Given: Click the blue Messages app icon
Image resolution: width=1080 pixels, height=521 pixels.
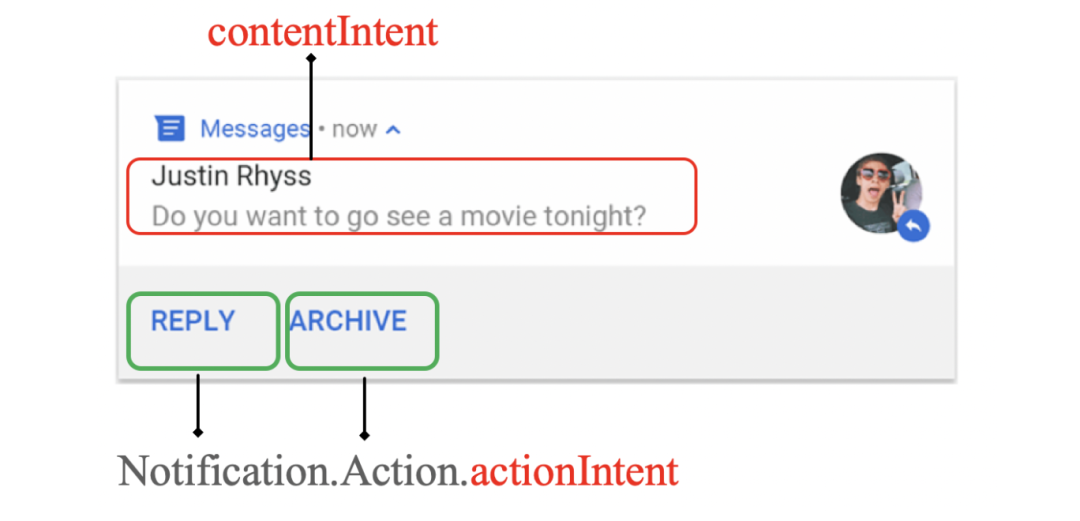Looking at the screenshot, I should pyautogui.click(x=170, y=129).
